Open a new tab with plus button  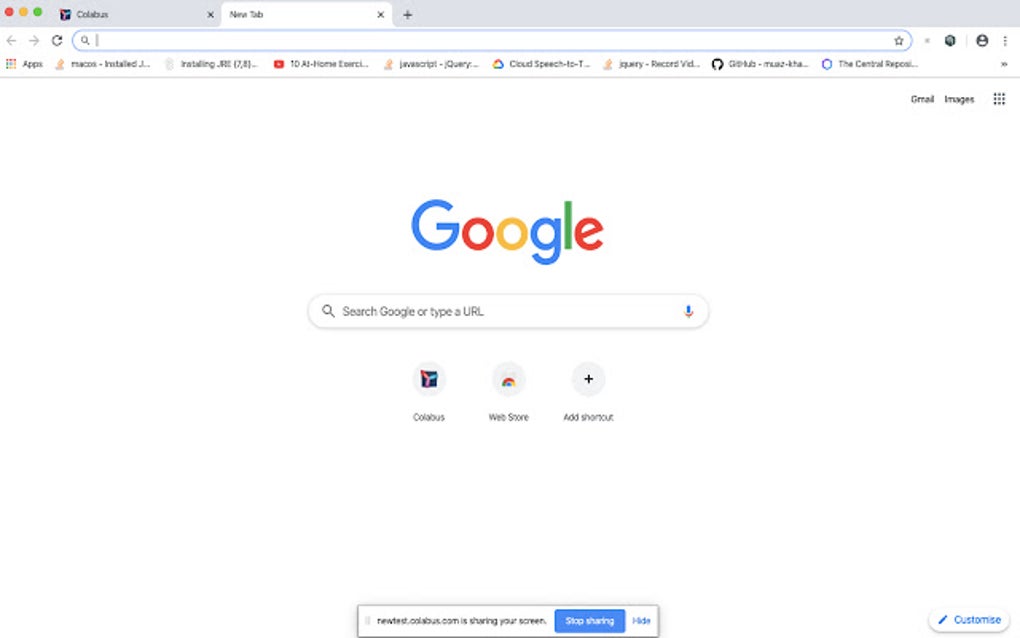pos(407,14)
